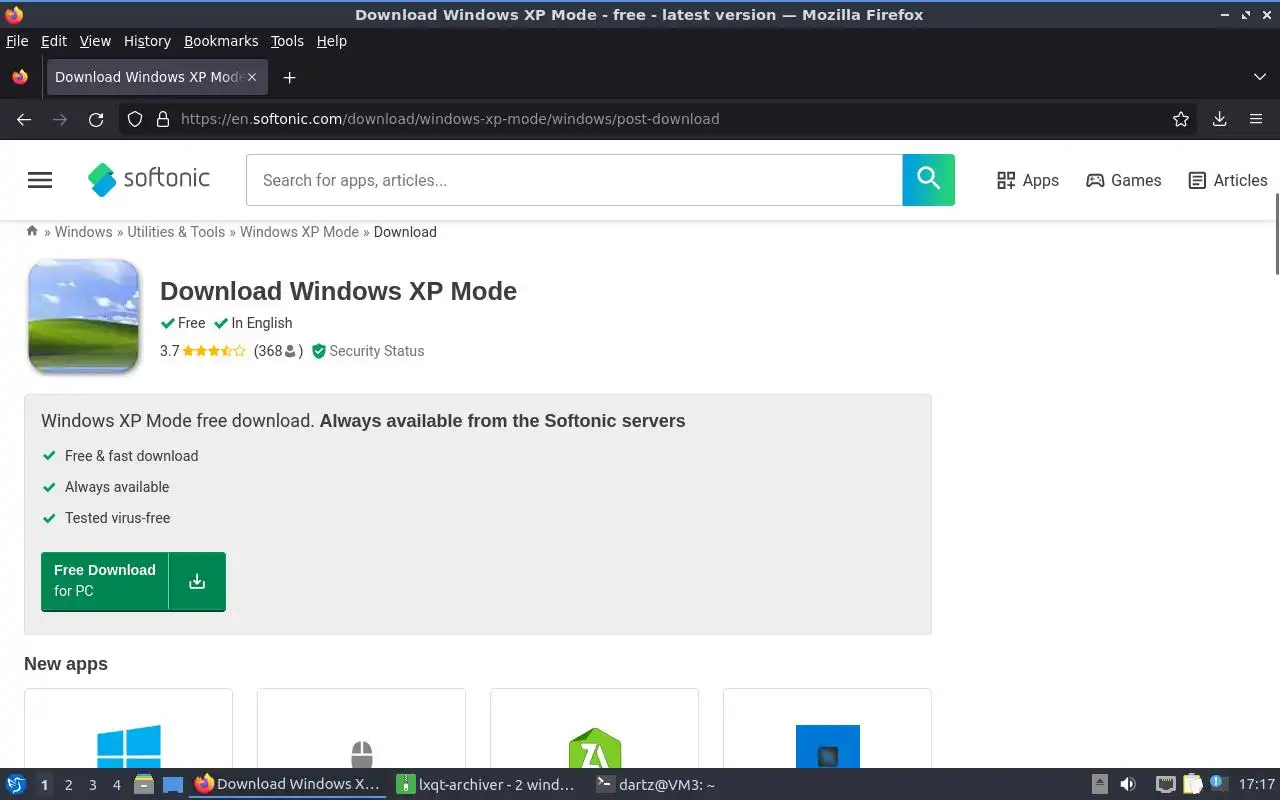Click the 17:17 clock
This screenshot has height=800, width=1280.
tap(1257, 785)
